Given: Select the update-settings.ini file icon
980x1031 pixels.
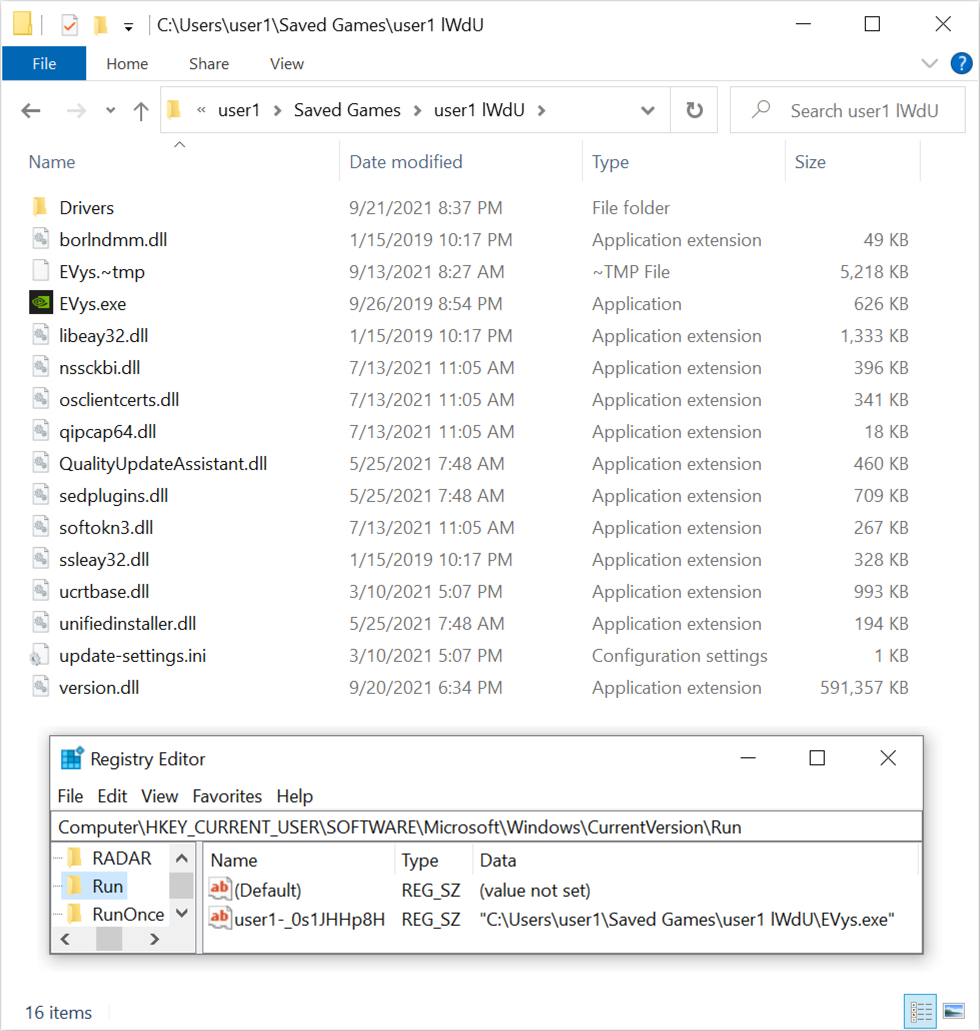Looking at the screenshot, I should [x=39, y=656].
